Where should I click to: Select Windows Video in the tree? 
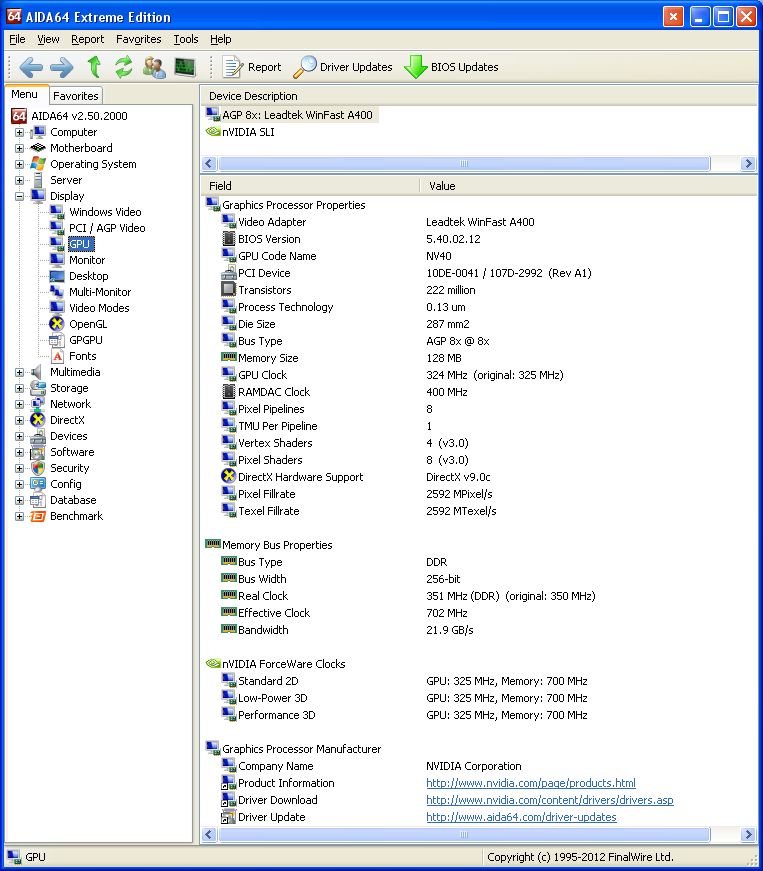[105, 212]
